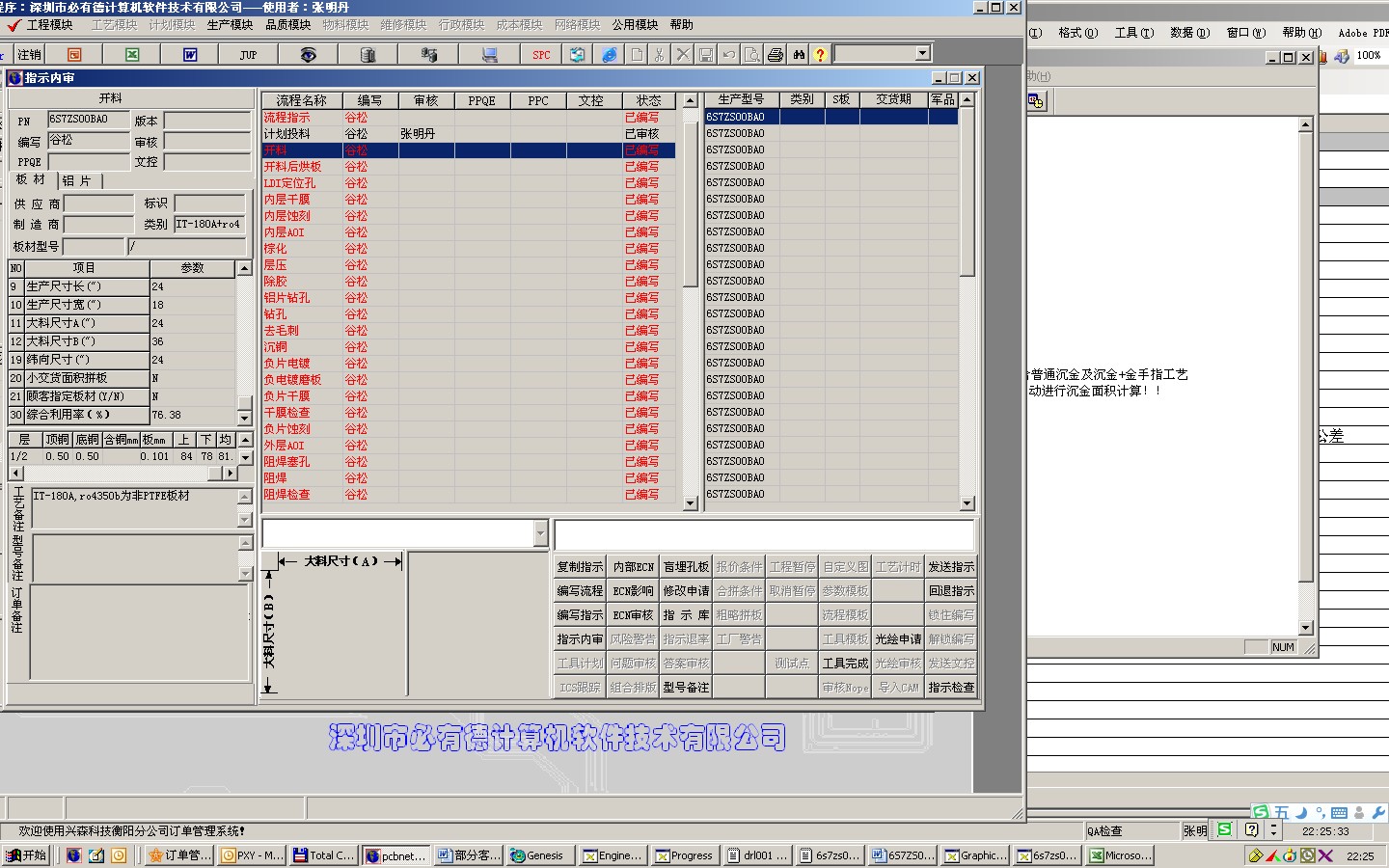The height and width of the screenshot is (868, 1389).
Task: Click the binoculars find toolbar icon
Action: pyautogui.click(x=799, y=55)
